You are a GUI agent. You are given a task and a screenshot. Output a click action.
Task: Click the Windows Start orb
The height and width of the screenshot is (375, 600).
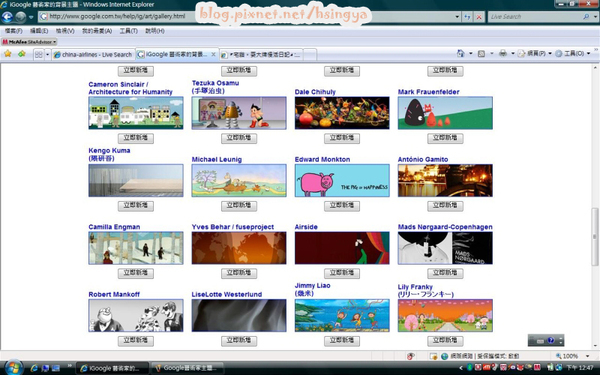tap(13, 368)
